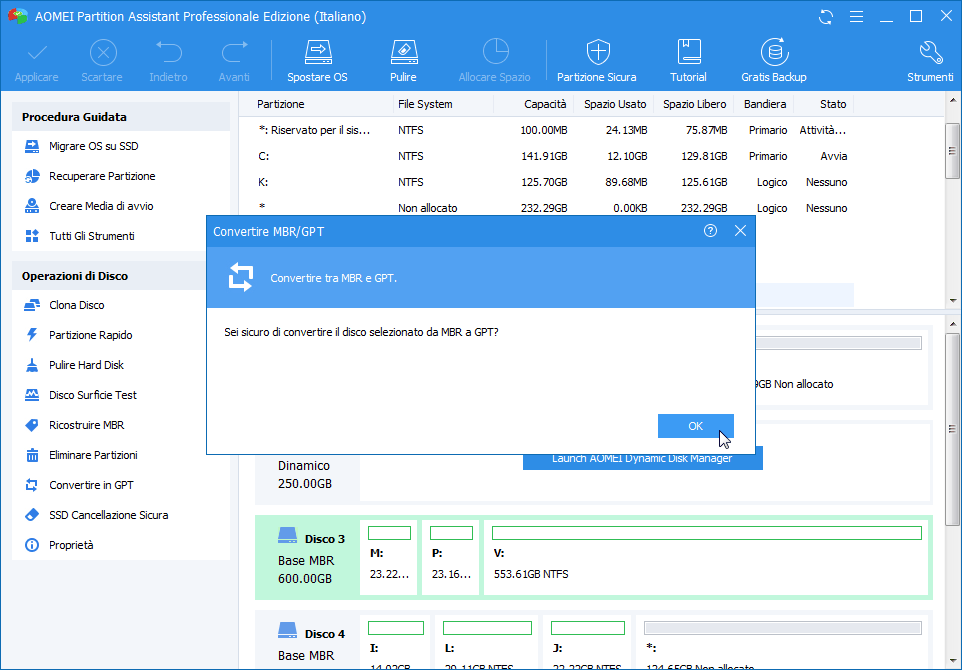
Task: Open the Spostare OS tool
Action: click(x=317, y=60)
